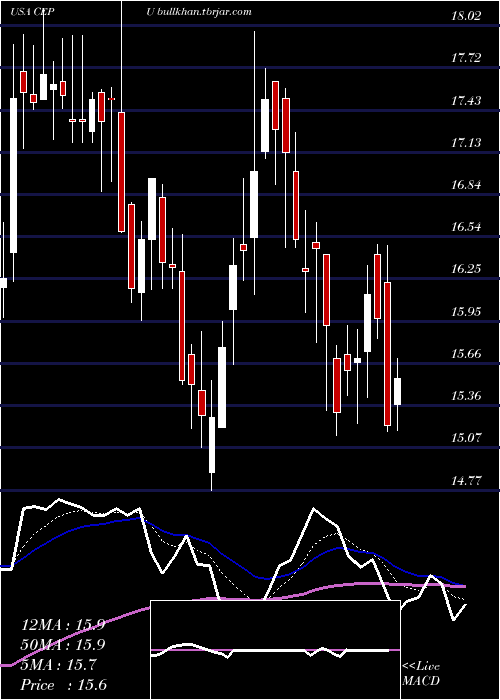This screenshot has width=500, height=700.
Task: Click the 14.77 price axis label
Action: tap(466, 480)
